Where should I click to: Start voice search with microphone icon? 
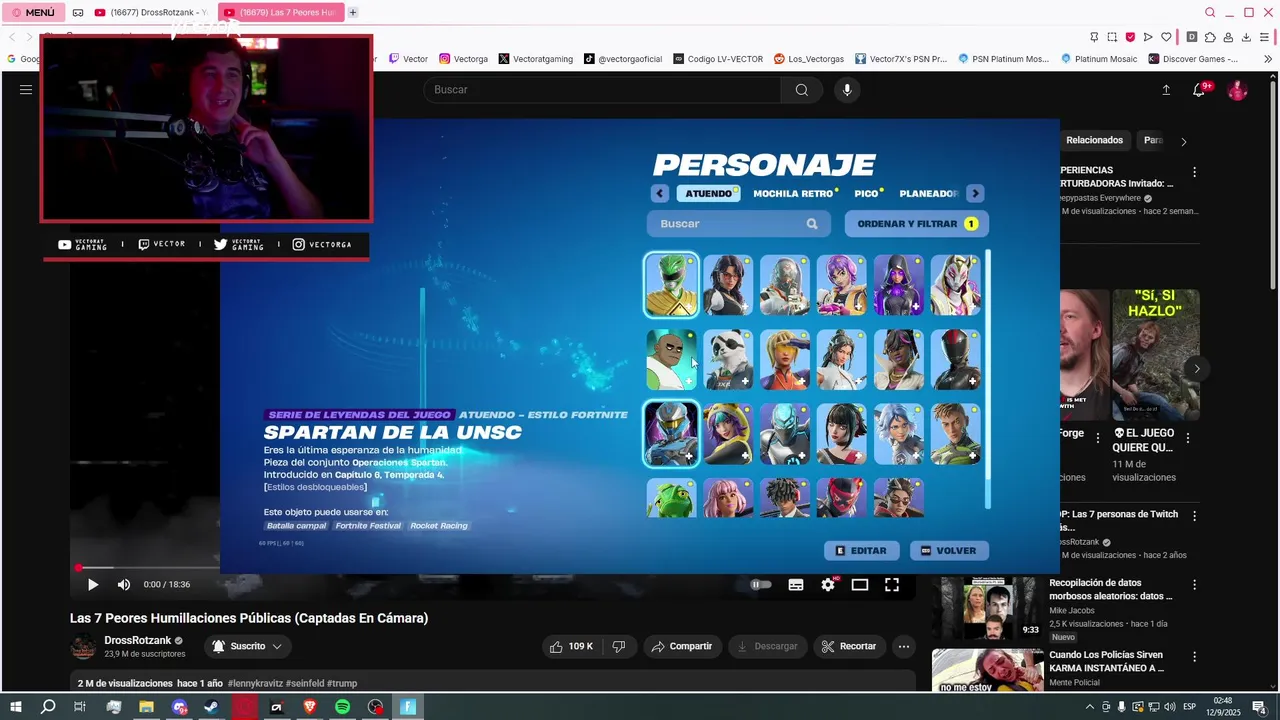(x=847, y=90)
